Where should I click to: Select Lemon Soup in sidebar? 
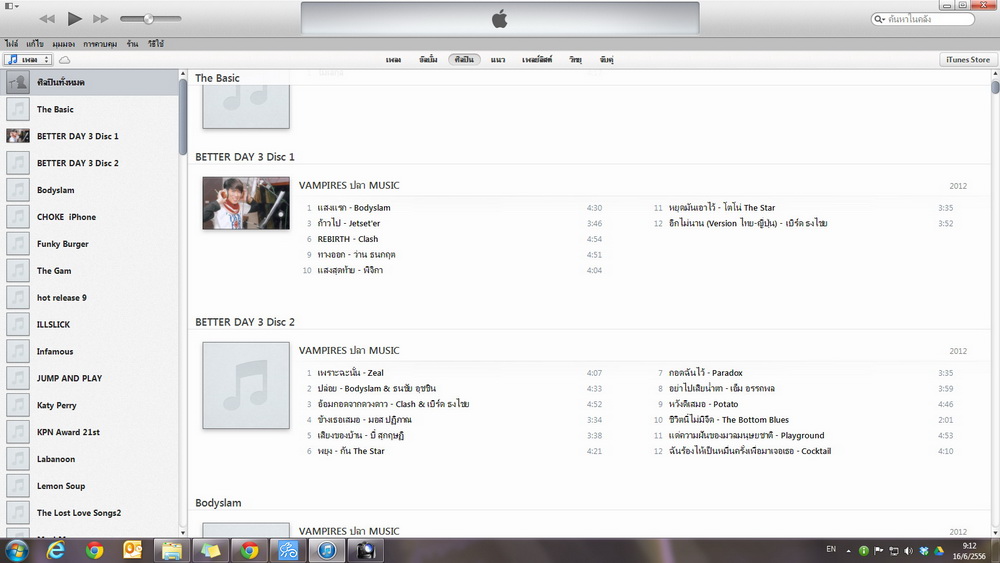(89, 486)
